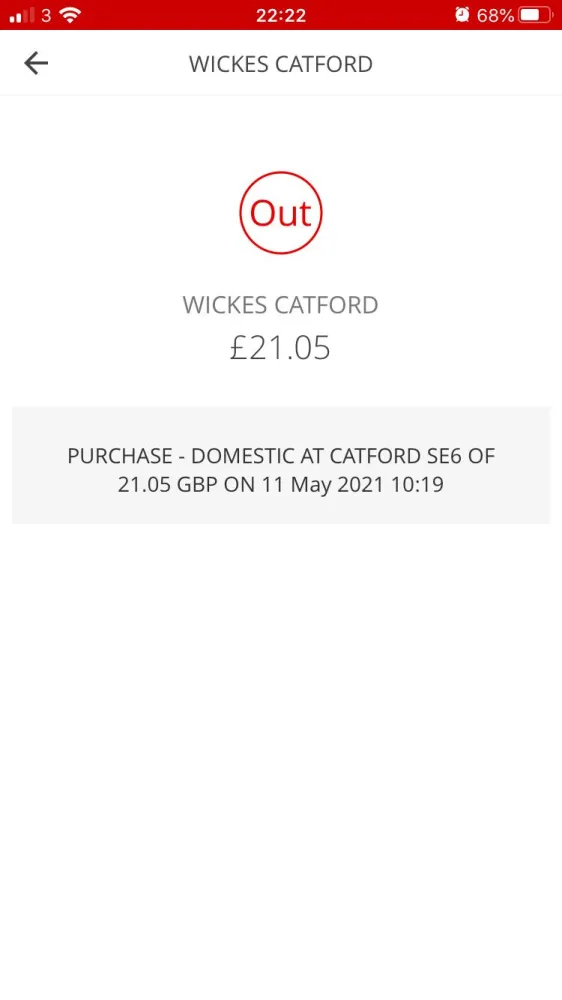Tap the word Out inside the circle
Image resolution: width=562 pixels, height=1000 pixels.
[281, 213]
